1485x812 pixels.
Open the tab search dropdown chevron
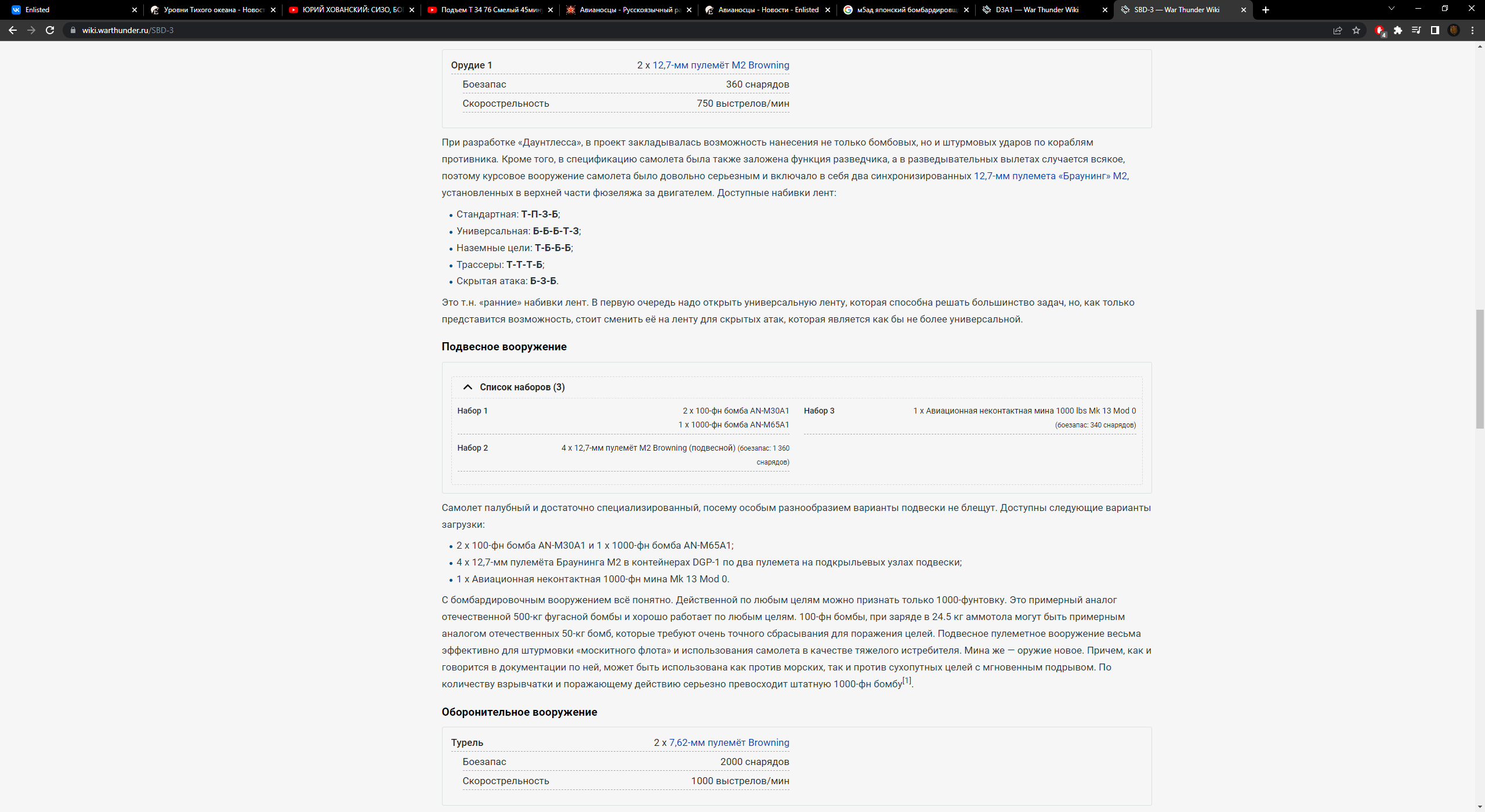pos(1391,9)
